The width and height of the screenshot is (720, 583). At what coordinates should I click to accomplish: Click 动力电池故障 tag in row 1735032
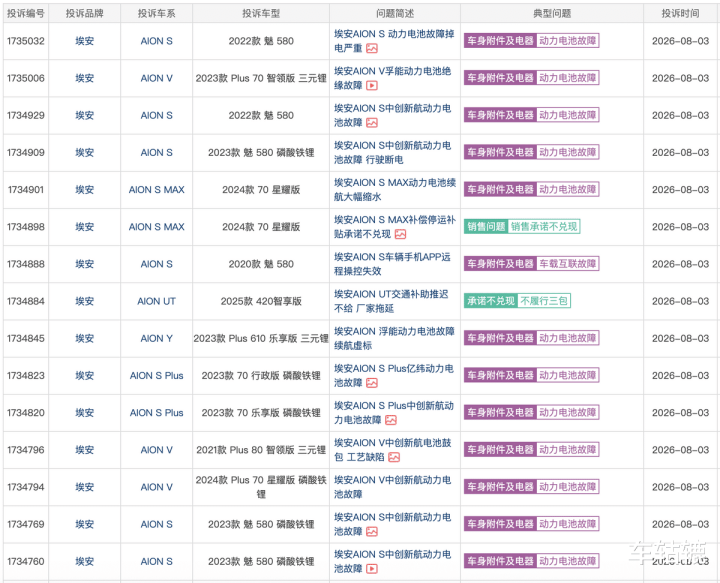pyautogui.click(x=568, y=40)
